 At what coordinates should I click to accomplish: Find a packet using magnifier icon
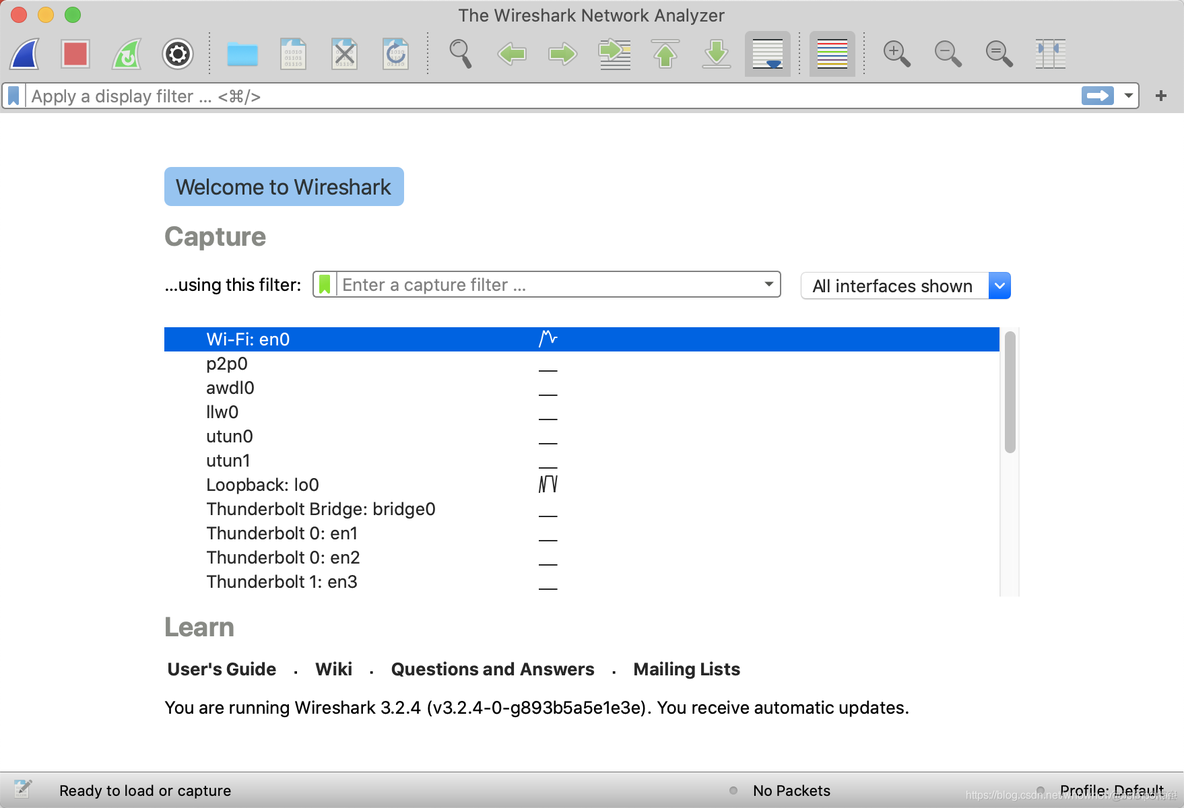[461, 54]
